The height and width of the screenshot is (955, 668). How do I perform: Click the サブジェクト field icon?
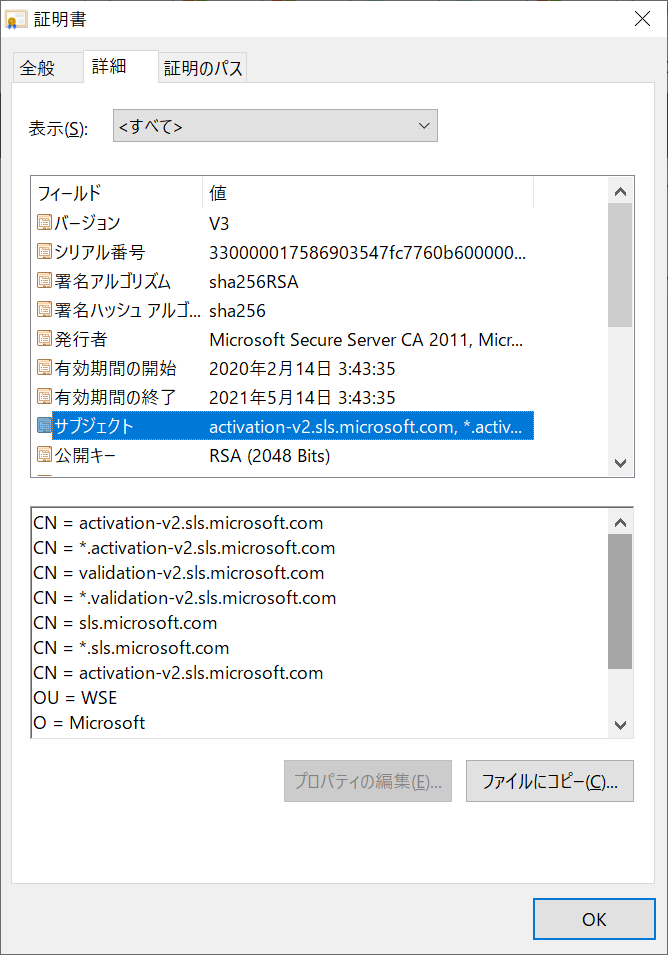click(44, 426)
